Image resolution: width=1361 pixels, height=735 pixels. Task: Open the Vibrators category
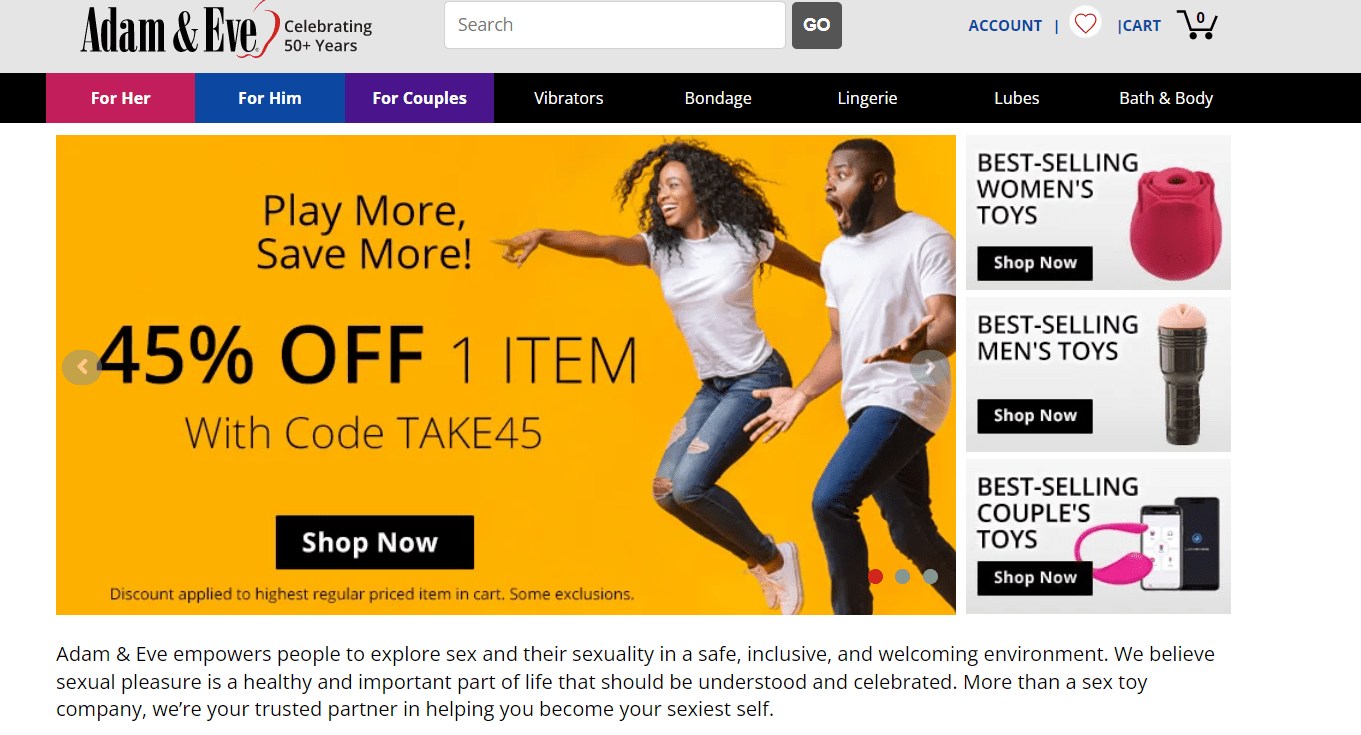coord(569,98)
